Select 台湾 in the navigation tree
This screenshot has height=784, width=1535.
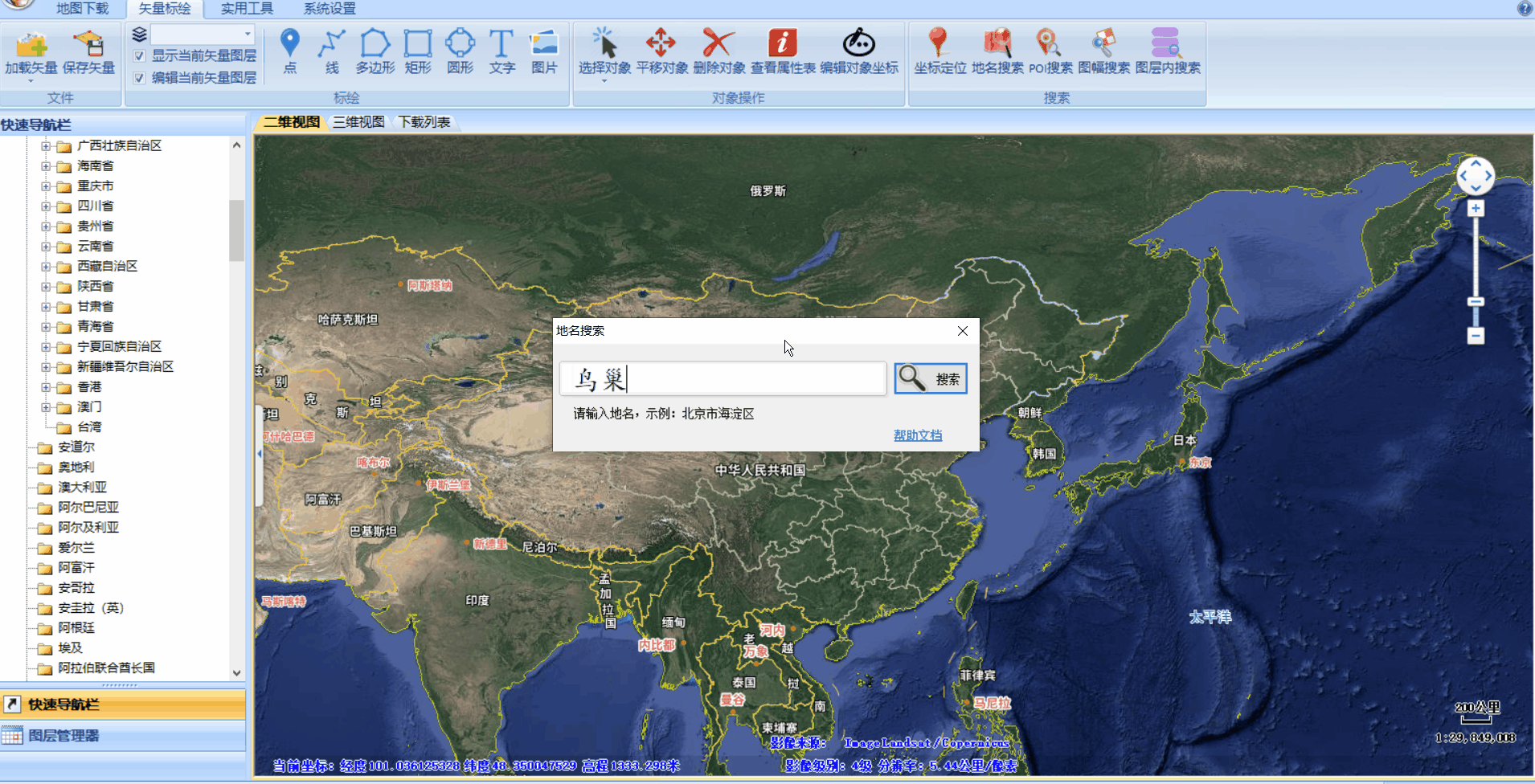(x=89, y=427)
